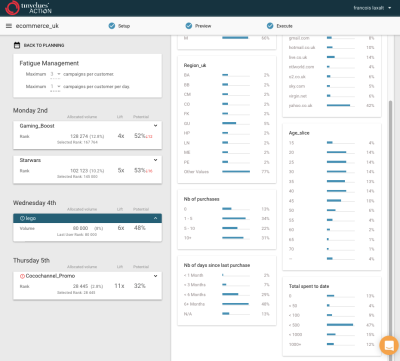Change maximum campaigns per customer per day dropdown
The width and height of the screenshot is (400, 361).
tap(55, 87)
